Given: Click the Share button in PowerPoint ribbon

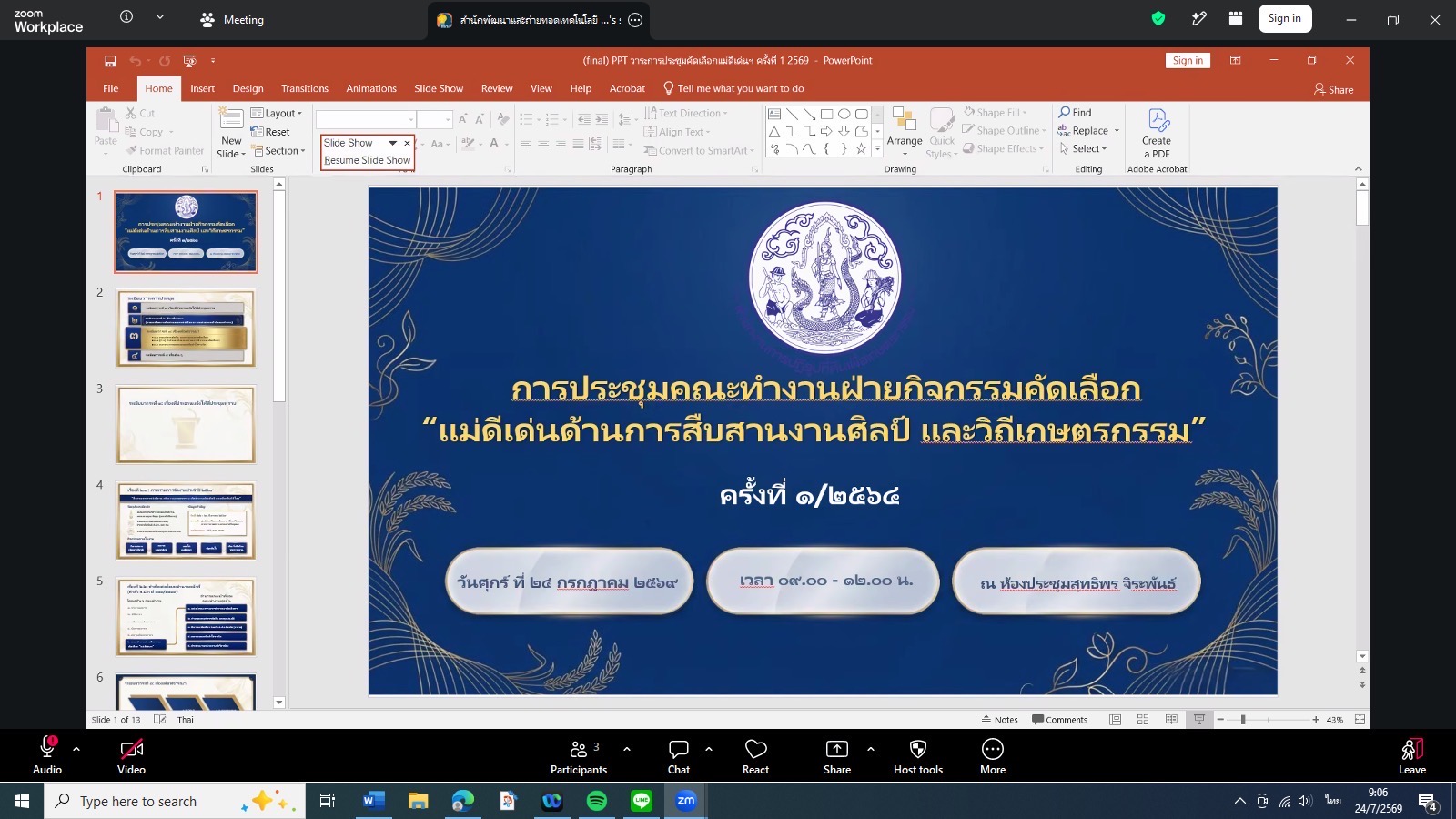Looking at the screenshot, I should [1333, 89].
